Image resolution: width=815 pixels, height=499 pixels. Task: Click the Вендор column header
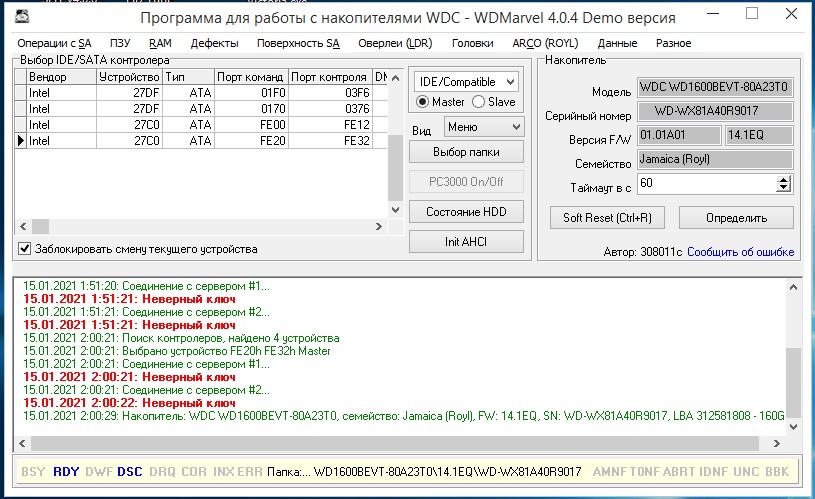[61, 77]
